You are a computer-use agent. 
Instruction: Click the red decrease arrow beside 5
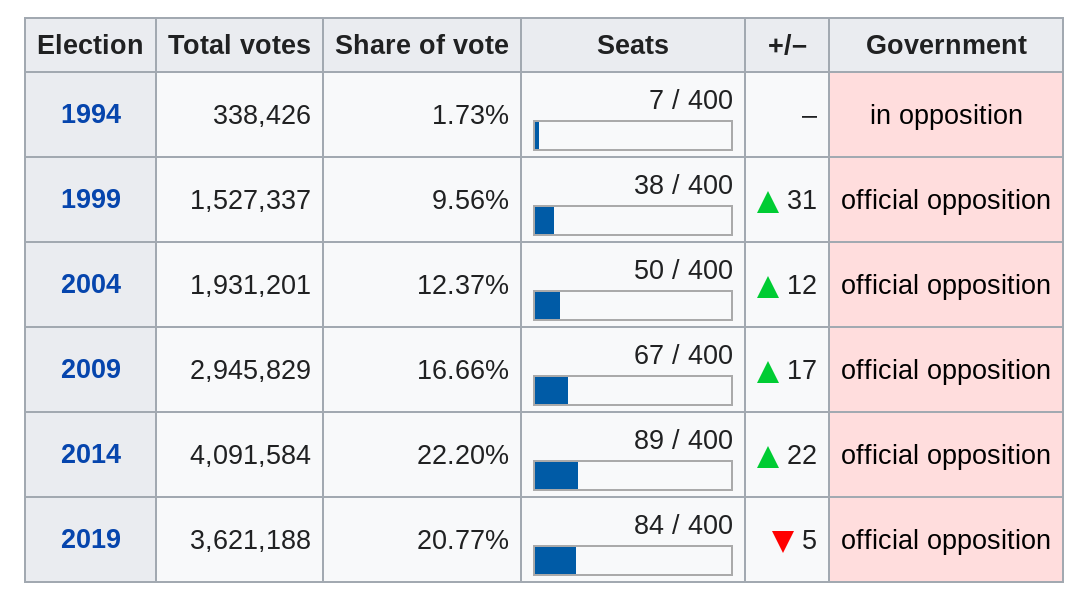pos(783,541)
